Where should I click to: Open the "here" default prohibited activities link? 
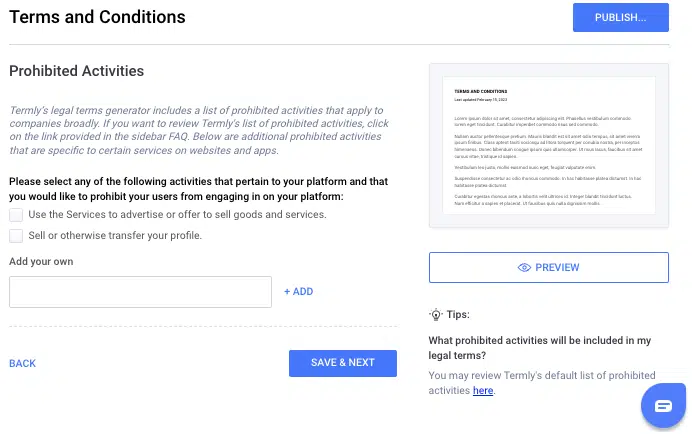click(x=483, y=390)
